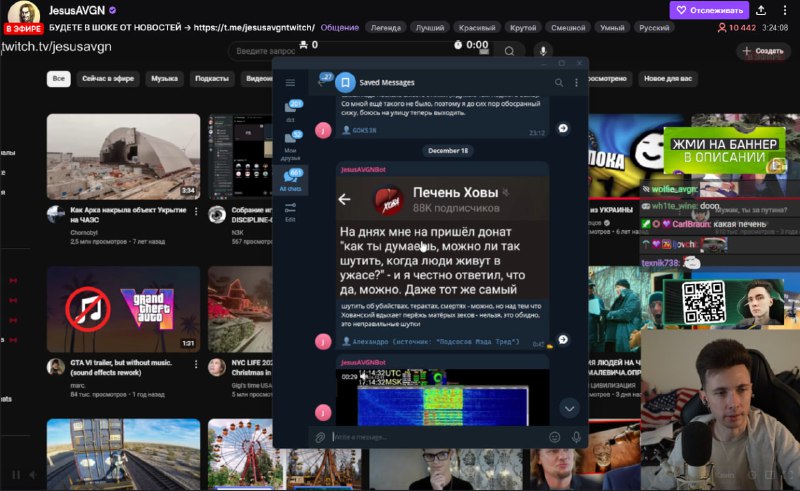Click the Смешной tag
This screenshot has width=800, height=491.
pyautogui.click(x=568, y=28)
